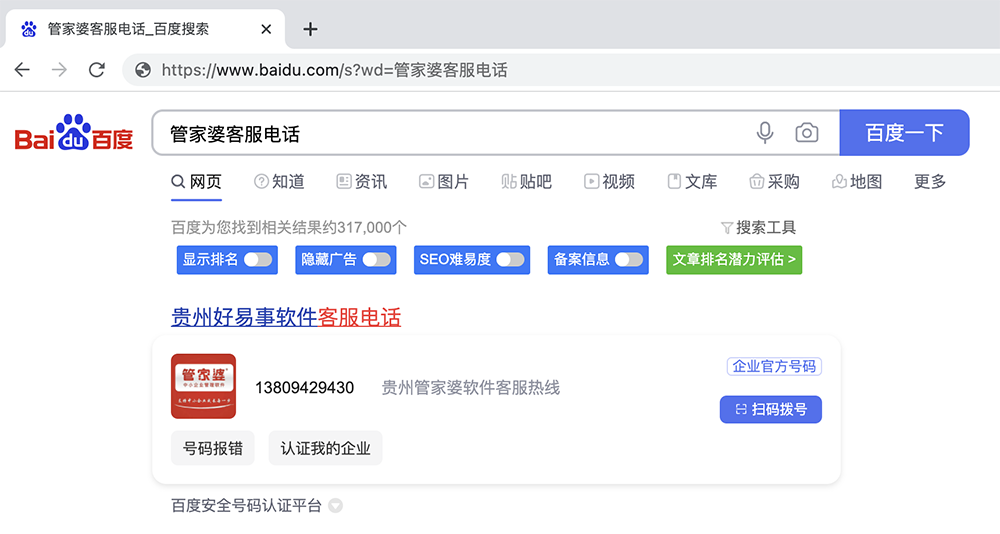The width and height of the screenshot is (1000, 534).
Task: Open image search with camera icon
Action: [x=807, y=133]
